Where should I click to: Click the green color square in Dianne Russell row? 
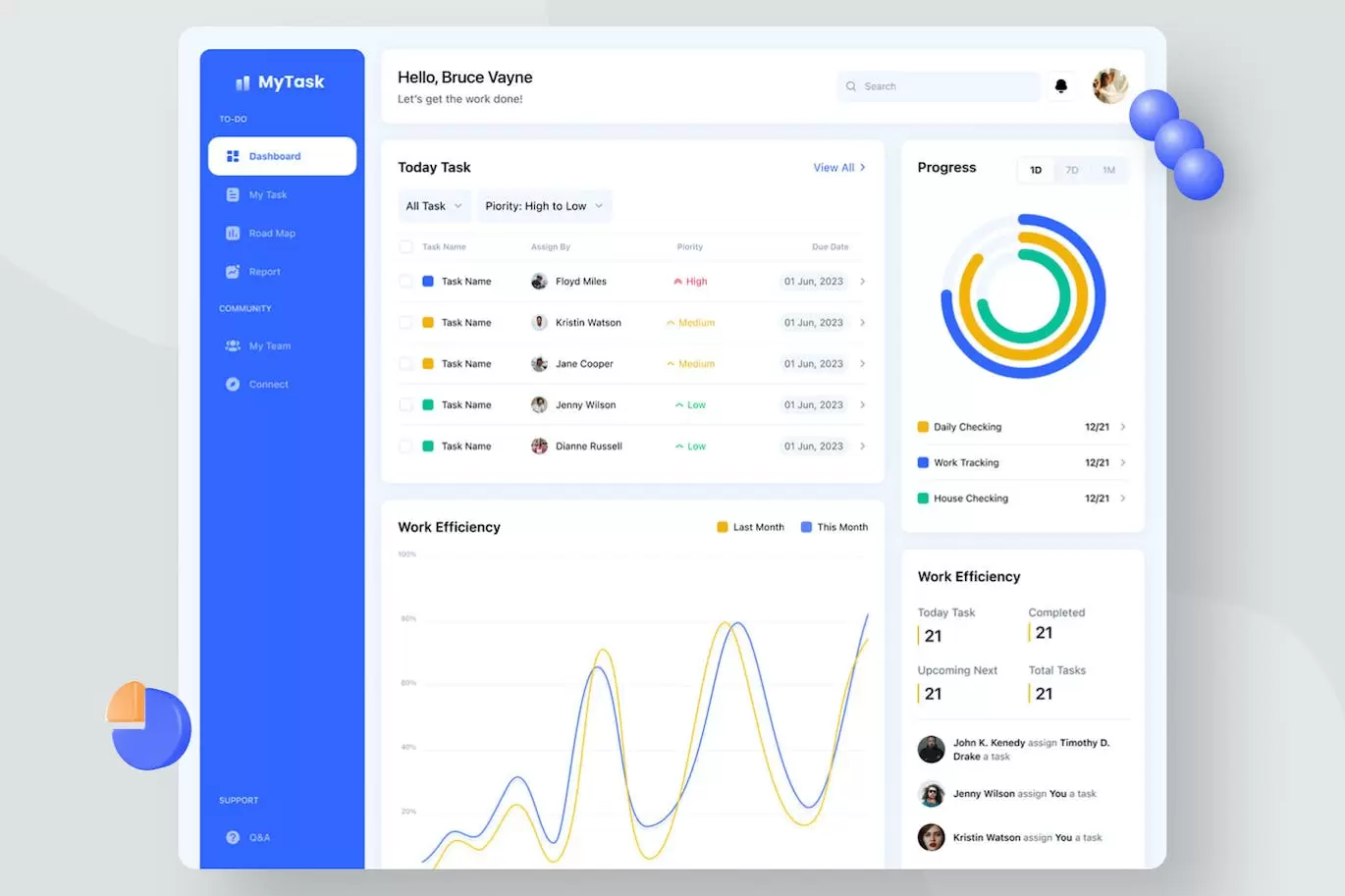[x=428, y=447]
